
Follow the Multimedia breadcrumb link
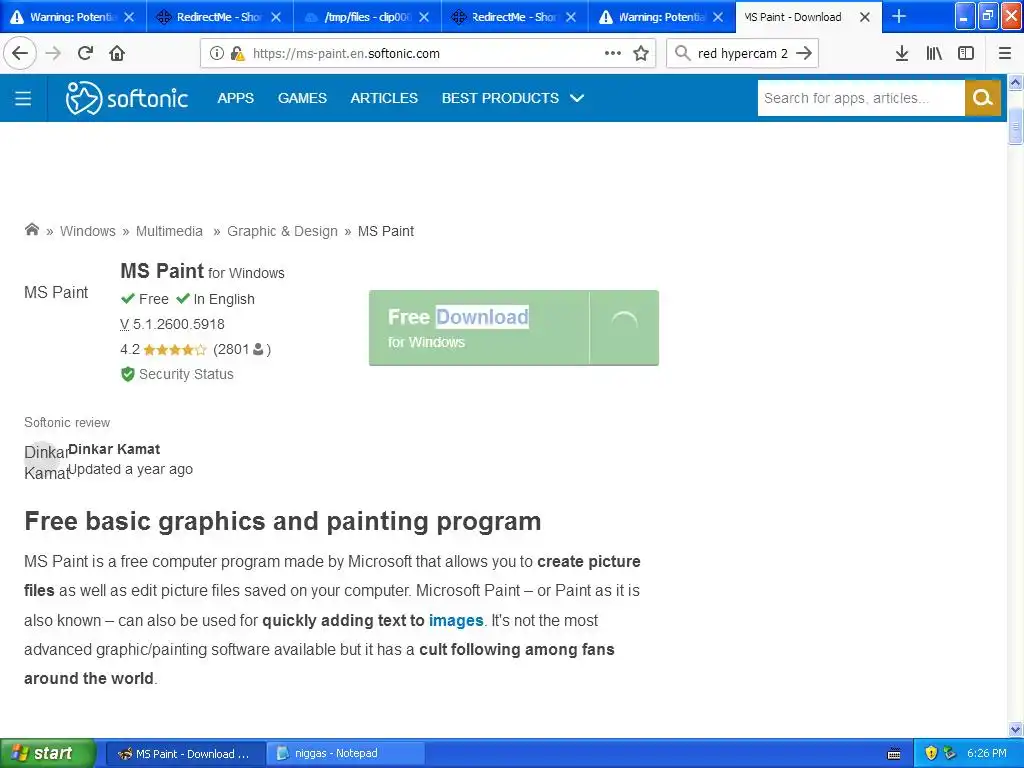point(169,231)
